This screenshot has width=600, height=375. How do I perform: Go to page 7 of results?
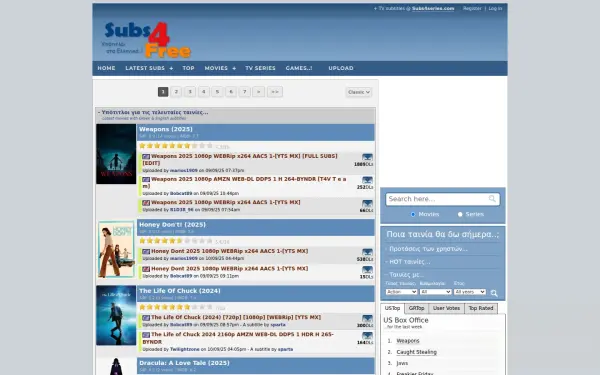245,92
